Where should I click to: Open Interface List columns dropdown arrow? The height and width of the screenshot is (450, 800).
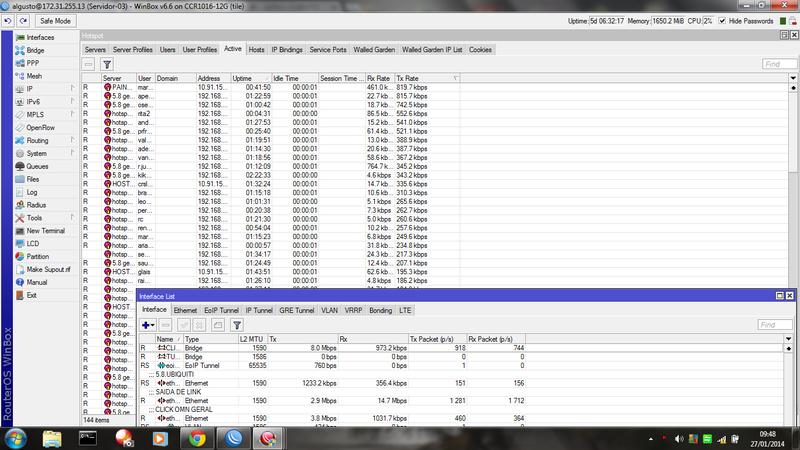pyautogui.click(x=788, y=339)
